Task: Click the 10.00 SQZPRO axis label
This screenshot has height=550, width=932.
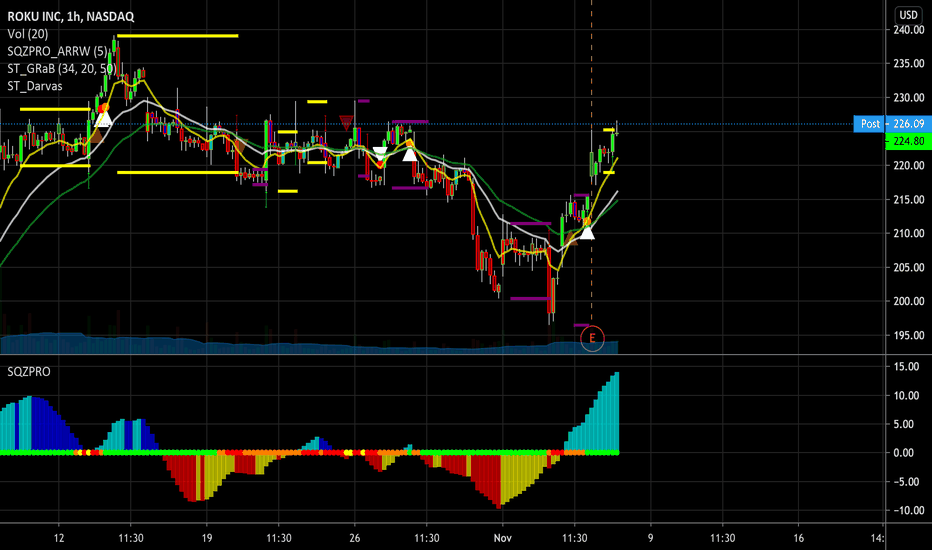Action: click(906, 395)
